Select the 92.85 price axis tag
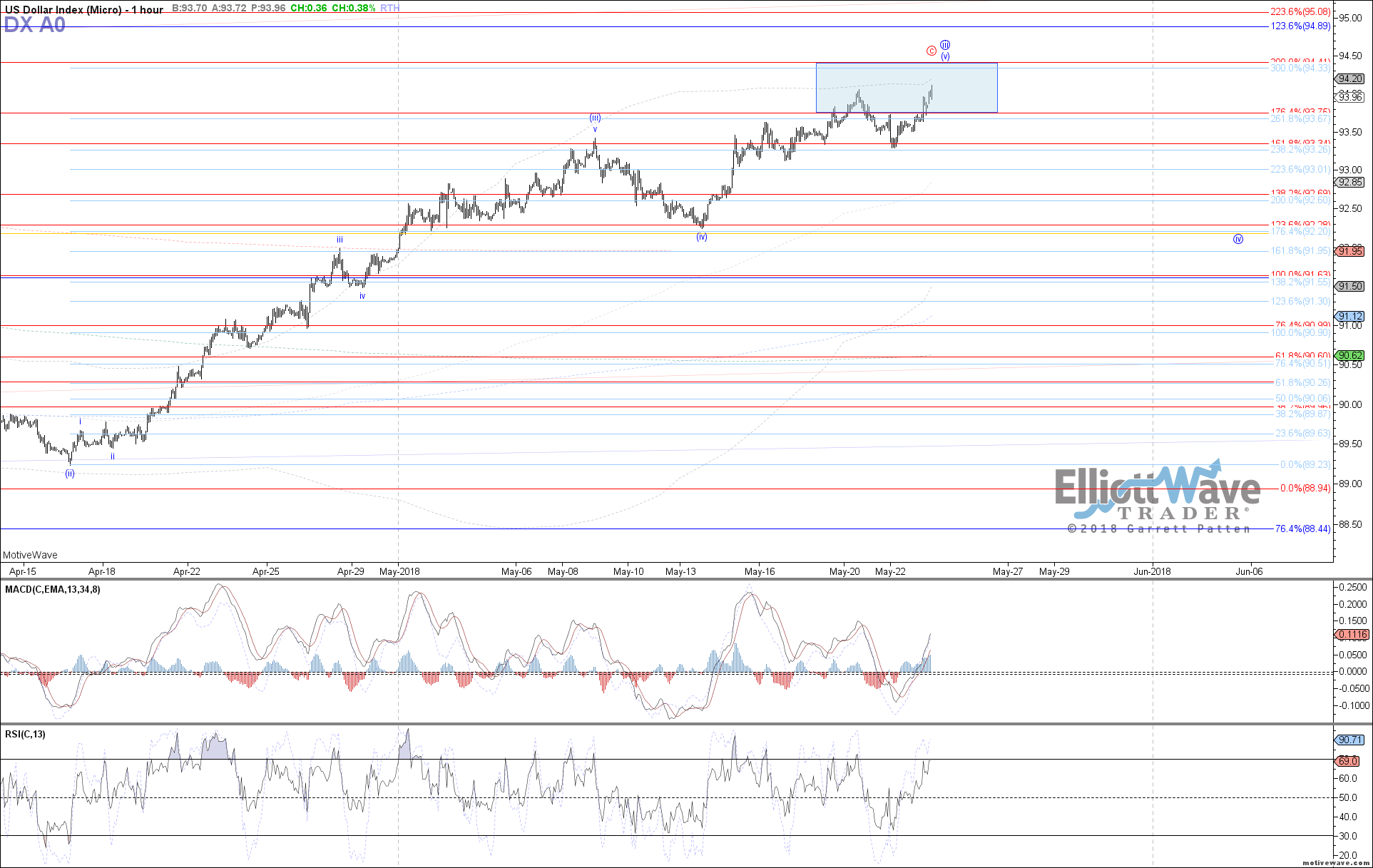 (x=1351, y=183)
